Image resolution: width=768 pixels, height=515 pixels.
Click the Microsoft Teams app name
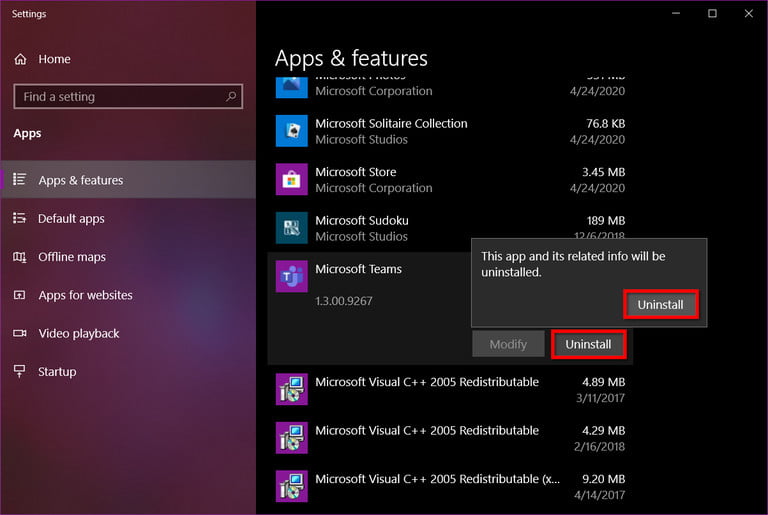[358, 269]
